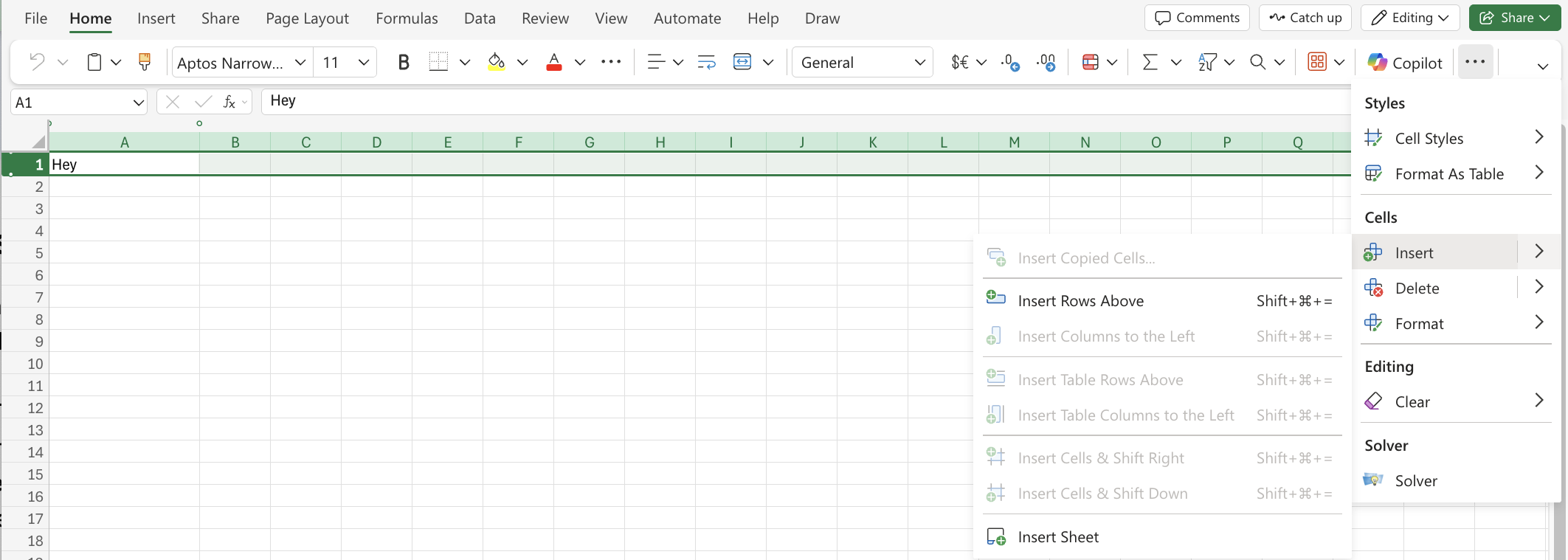Click the formula bar containing Hey
The image size is (1568, 560).
pos(804,101)
